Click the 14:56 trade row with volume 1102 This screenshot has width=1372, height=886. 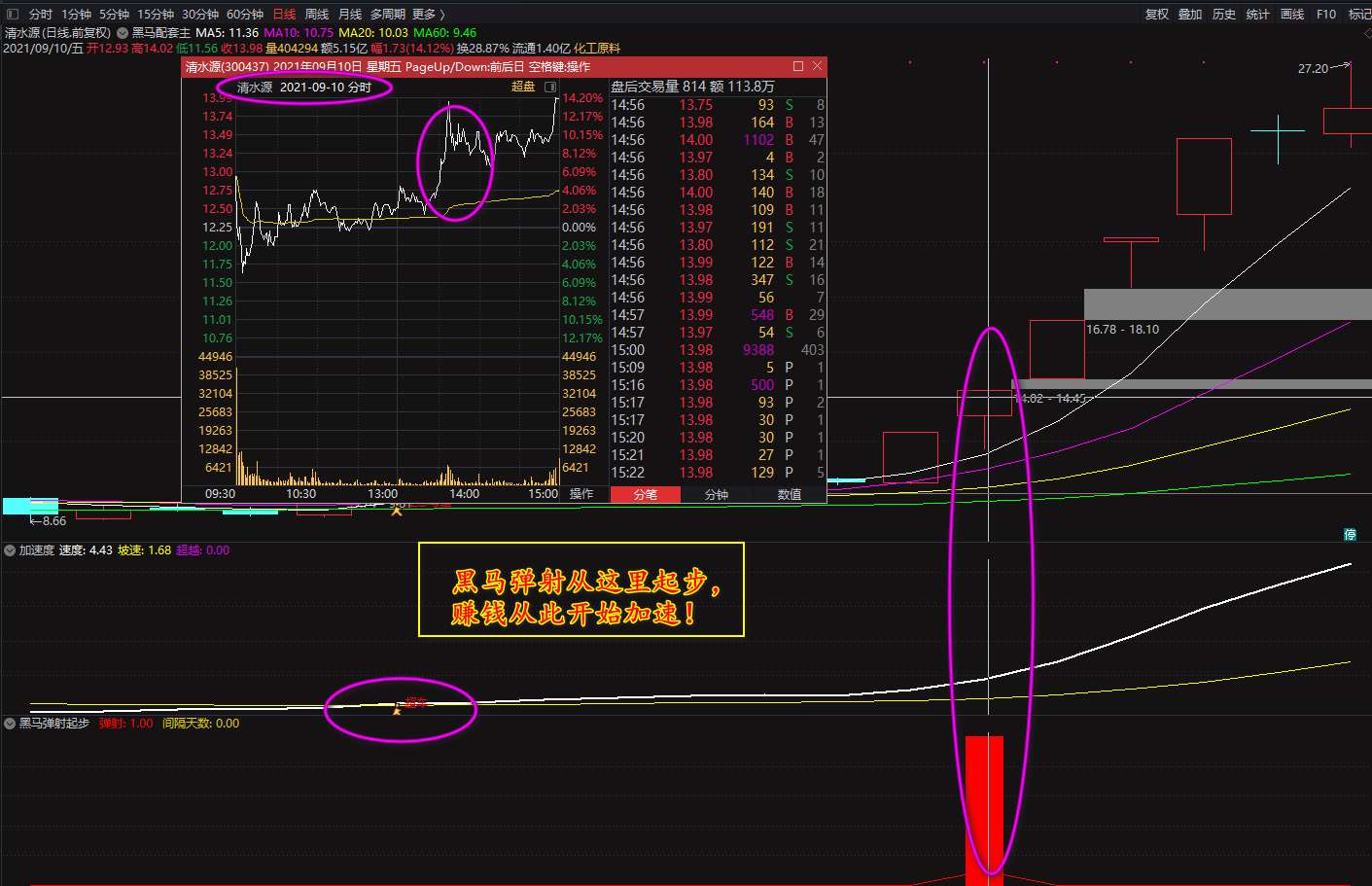pyautogui.click(x=718, y=140)
